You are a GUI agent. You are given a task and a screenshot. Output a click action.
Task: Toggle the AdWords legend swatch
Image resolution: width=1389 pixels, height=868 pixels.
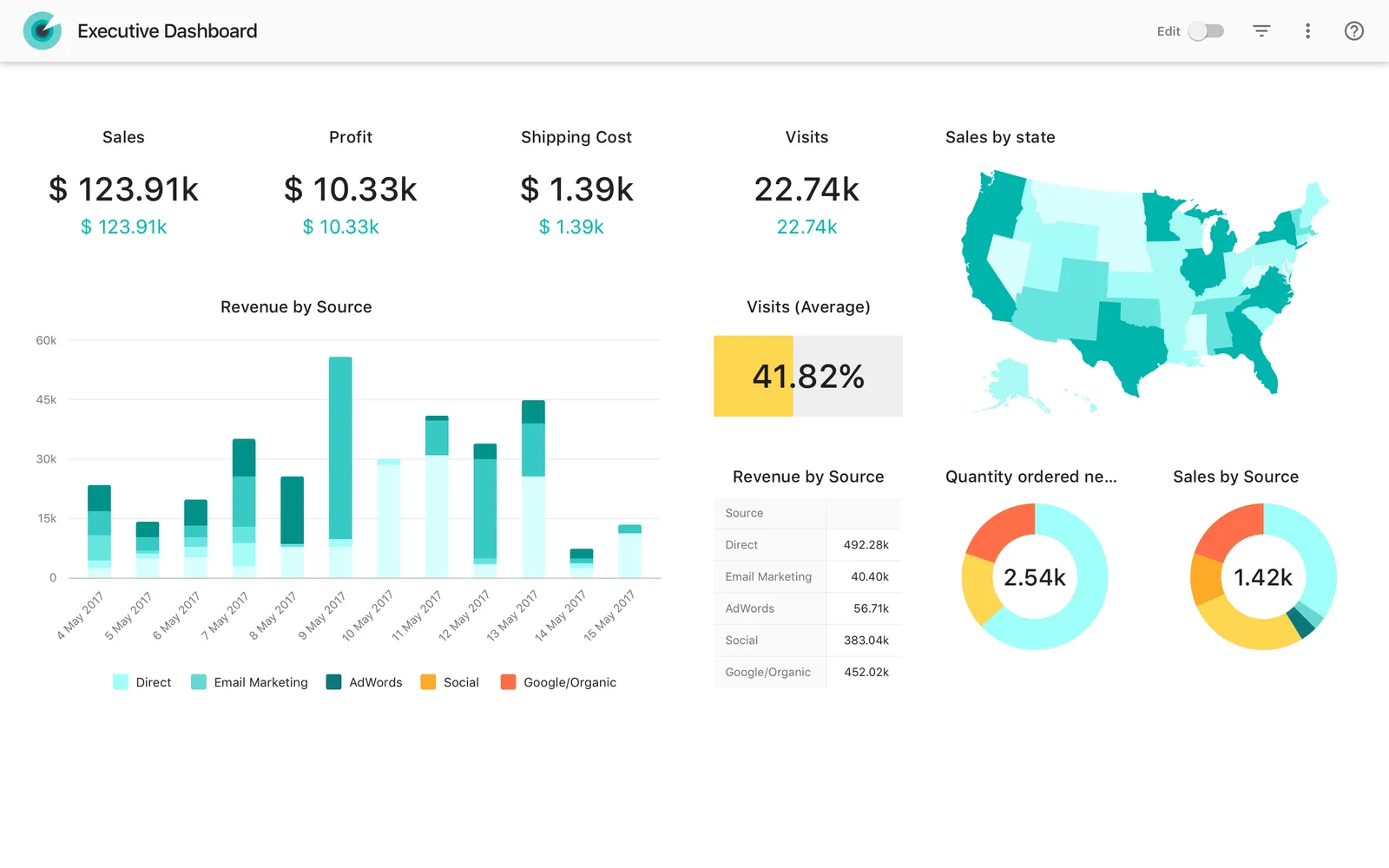pyautogui.click(x=333, y=682)
